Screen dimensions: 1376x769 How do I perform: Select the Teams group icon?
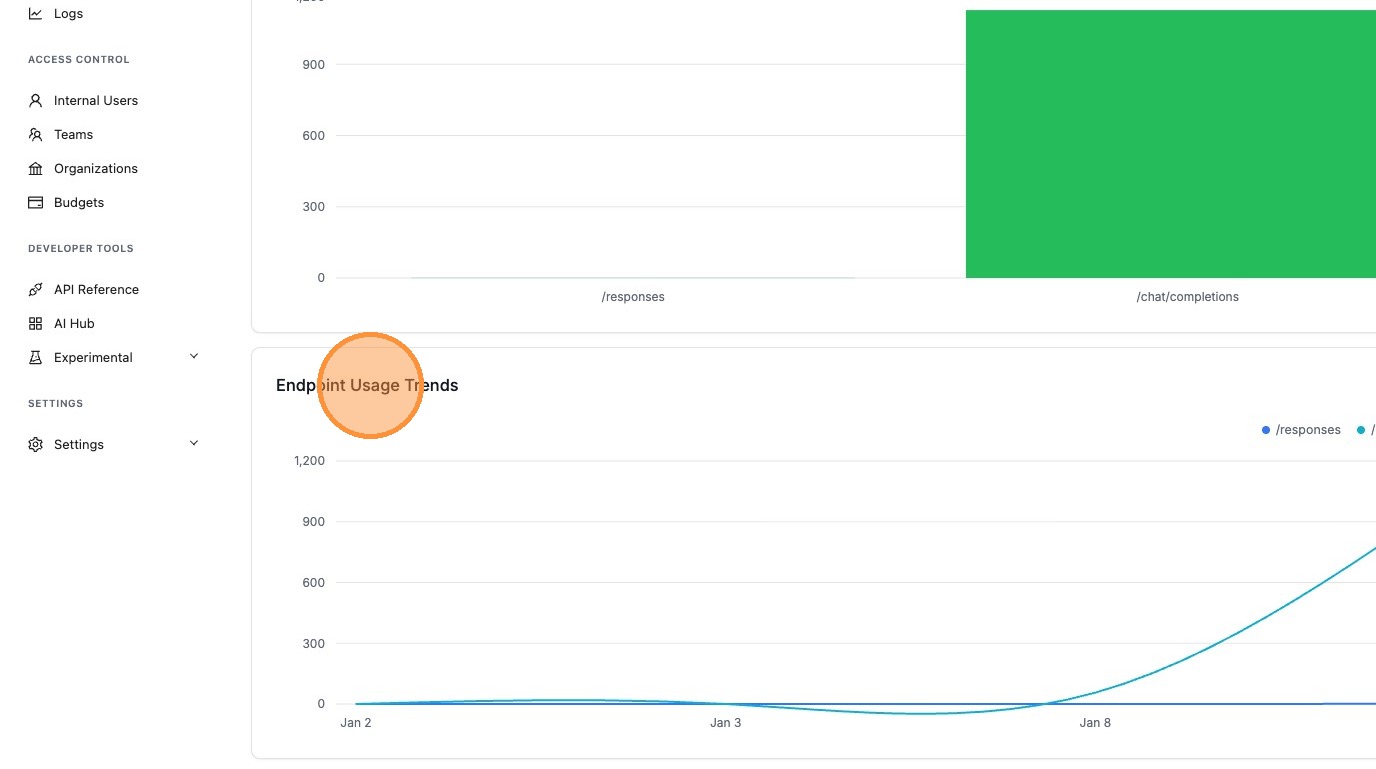[x=36, y=135]
